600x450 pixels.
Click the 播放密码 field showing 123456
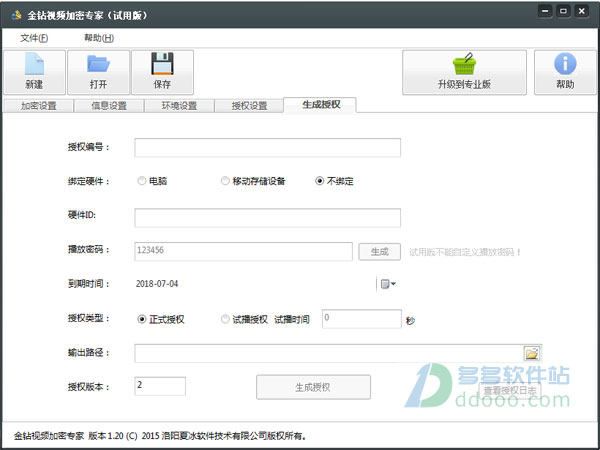click(243, 251)
